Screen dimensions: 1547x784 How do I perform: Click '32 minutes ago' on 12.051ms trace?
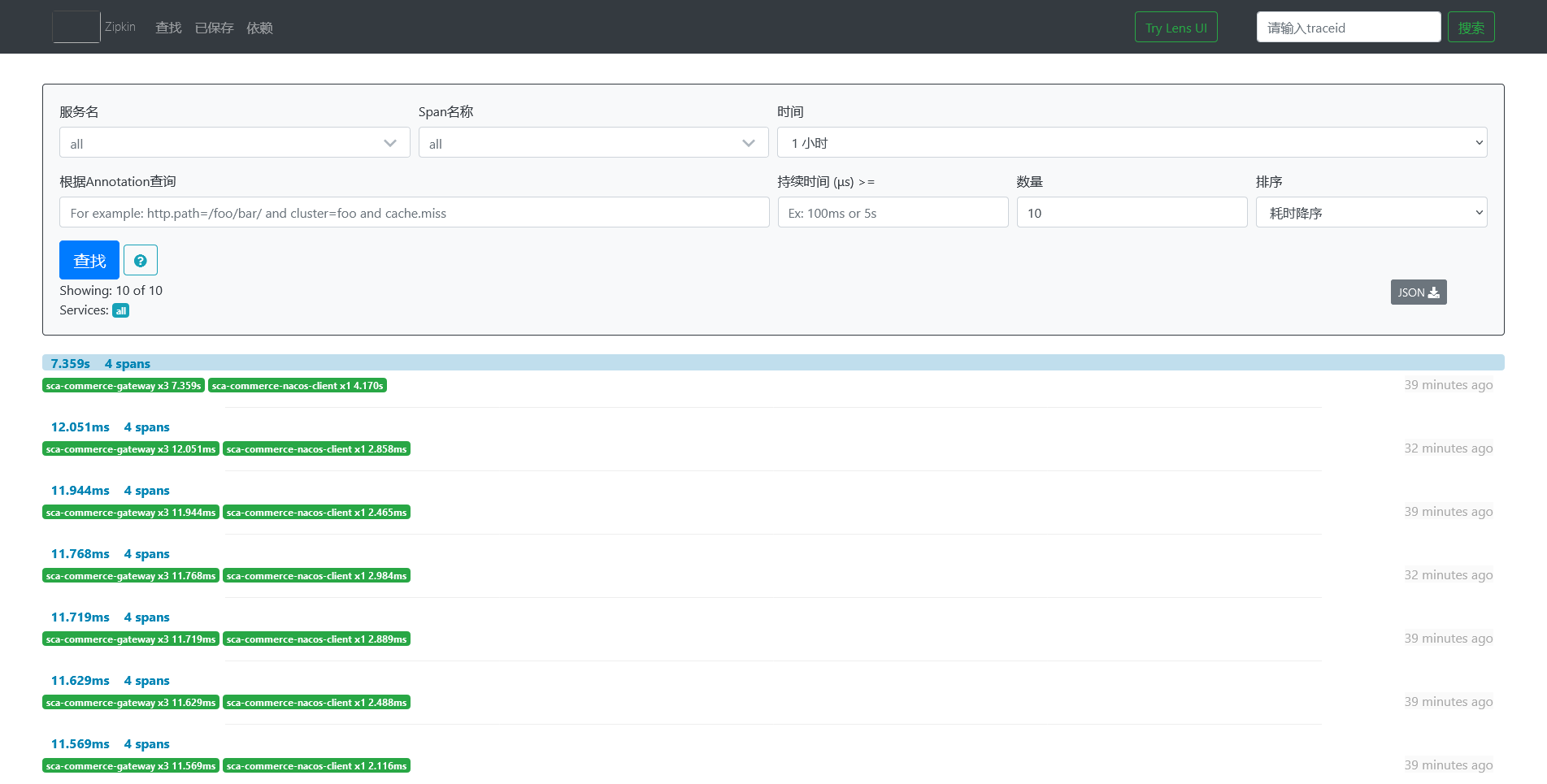1449,448
